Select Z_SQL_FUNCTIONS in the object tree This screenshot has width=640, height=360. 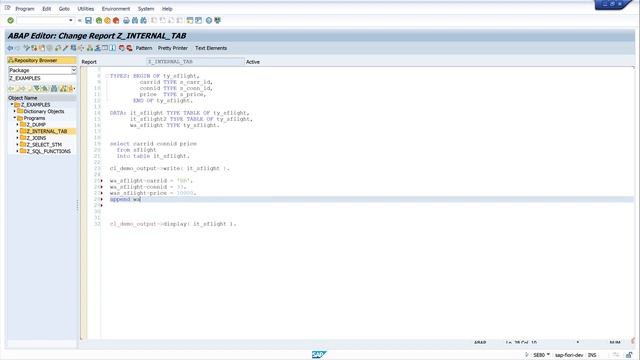[49, 151]
